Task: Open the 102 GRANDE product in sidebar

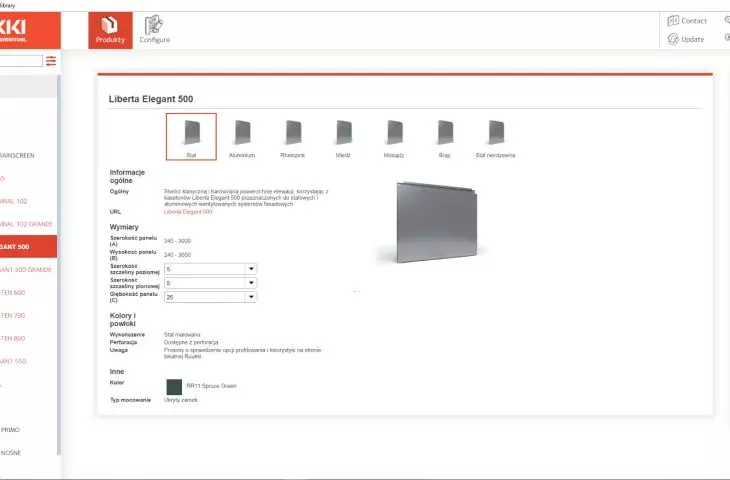Action: (28, 224)
